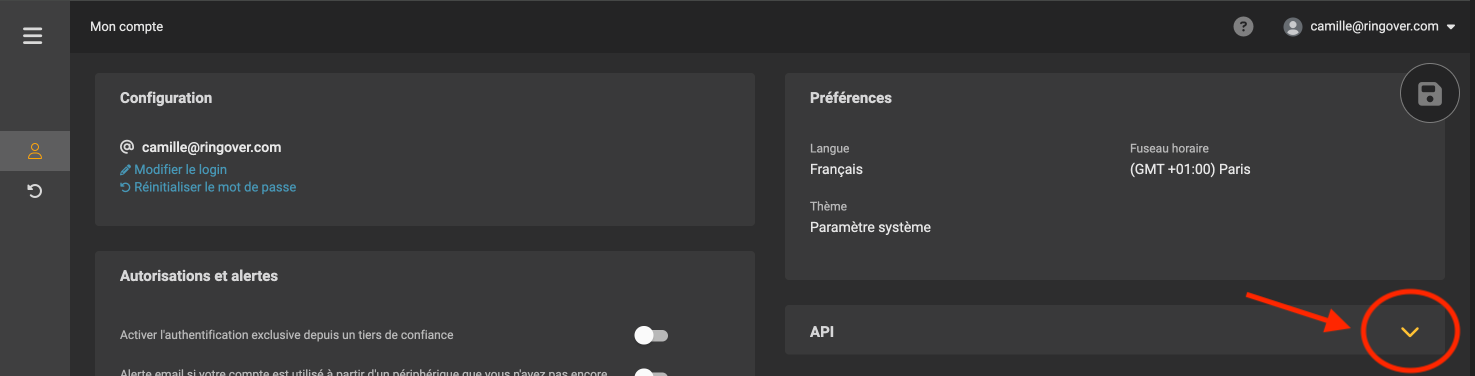1475x376 pixels.
Task: Open the history sidebar icon
Action: coord(35,190)
